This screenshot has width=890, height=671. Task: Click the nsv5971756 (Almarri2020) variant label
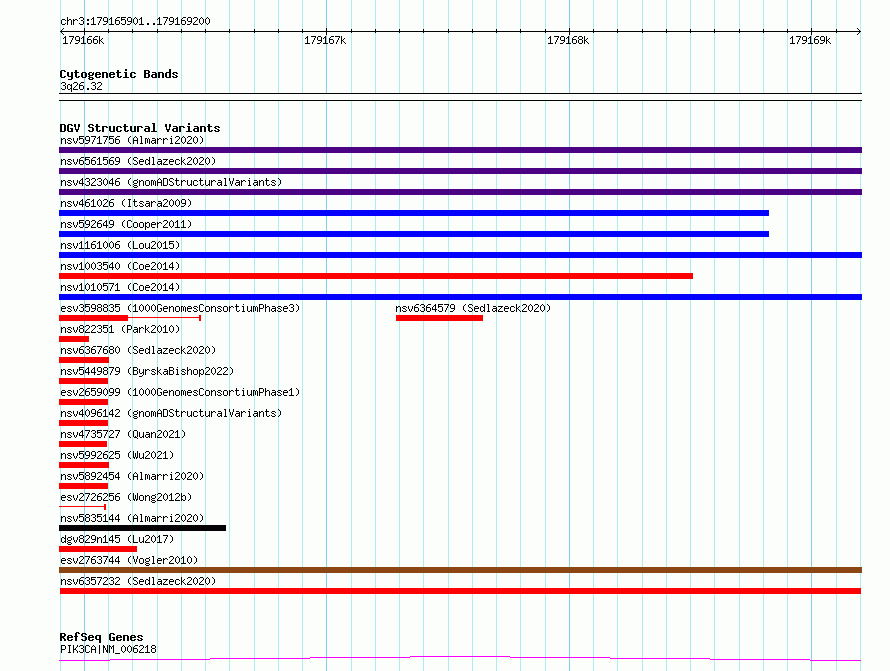click(x=132, y=140)
